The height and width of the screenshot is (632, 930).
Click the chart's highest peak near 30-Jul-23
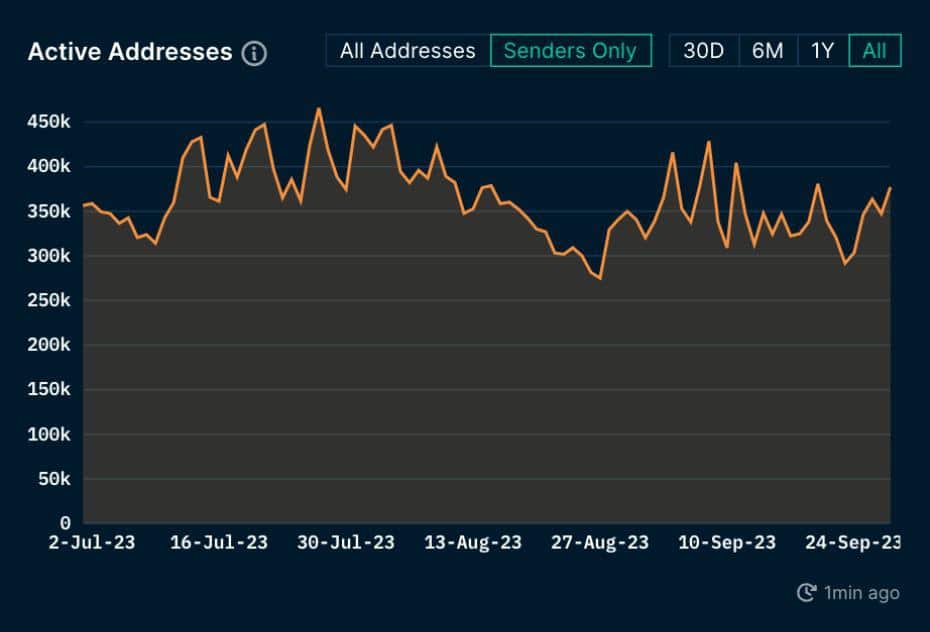[319, 108]
